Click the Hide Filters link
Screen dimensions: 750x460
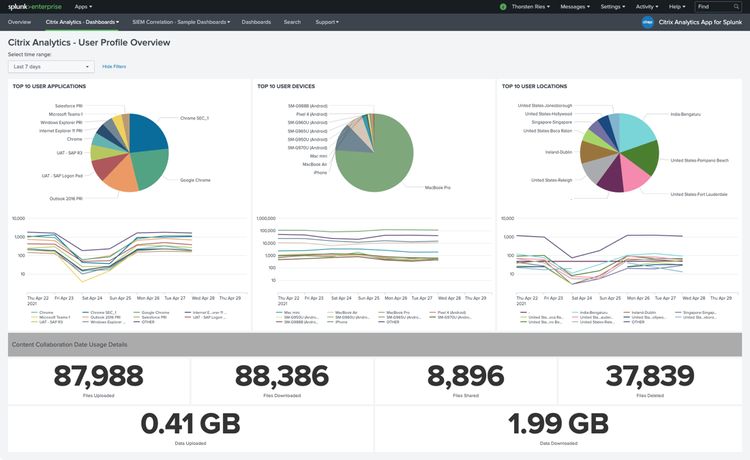point(114,66)
